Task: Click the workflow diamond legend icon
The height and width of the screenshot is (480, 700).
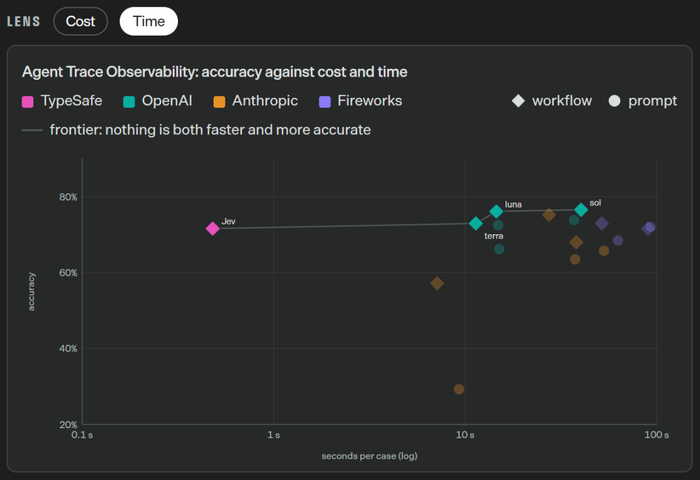Action: [x=518, y=101]
